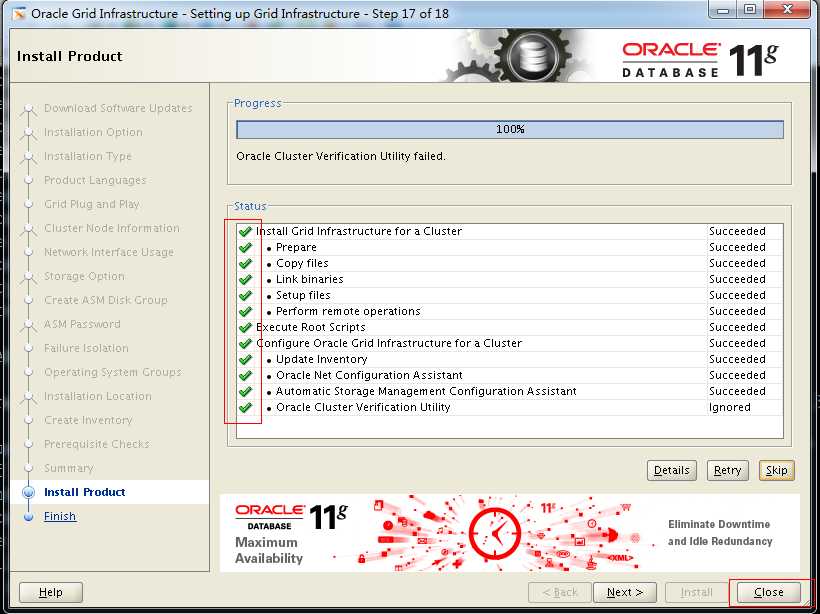Select 'Oracle Net Configuration Assistant' row

(x=510, y=376)
